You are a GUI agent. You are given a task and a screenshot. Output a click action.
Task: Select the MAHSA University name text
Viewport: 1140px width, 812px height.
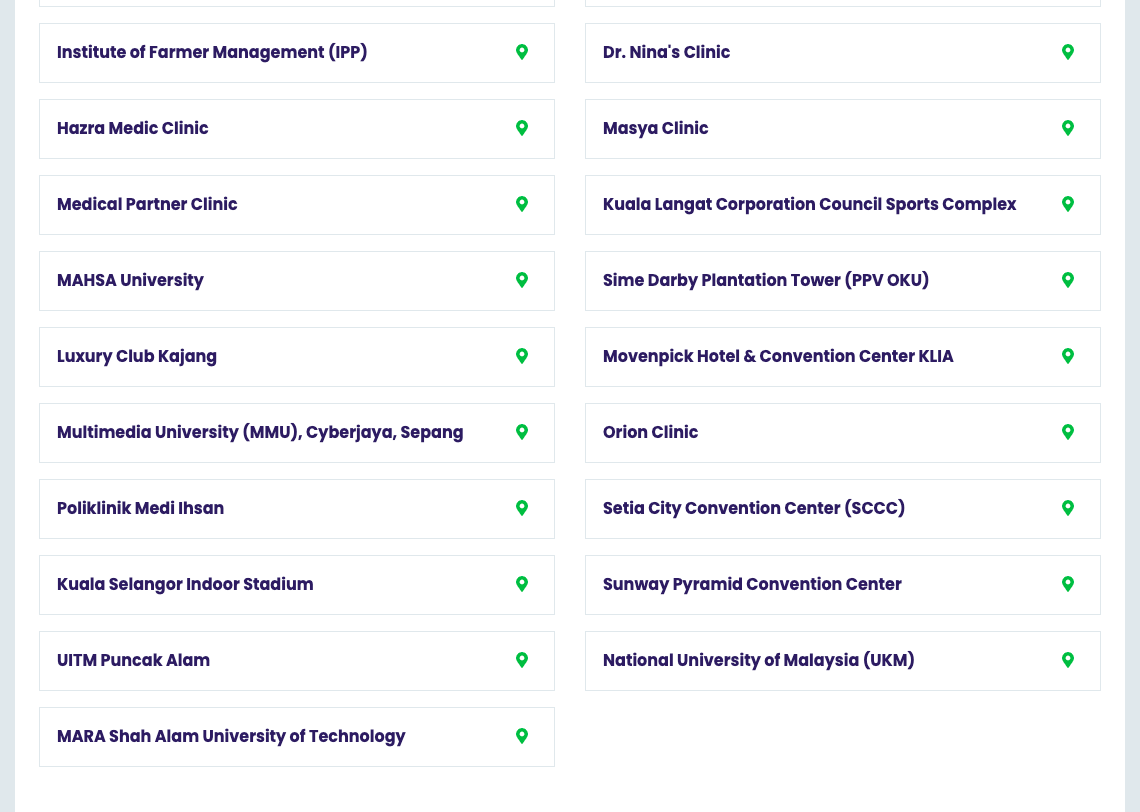click(x=130, y=281)
